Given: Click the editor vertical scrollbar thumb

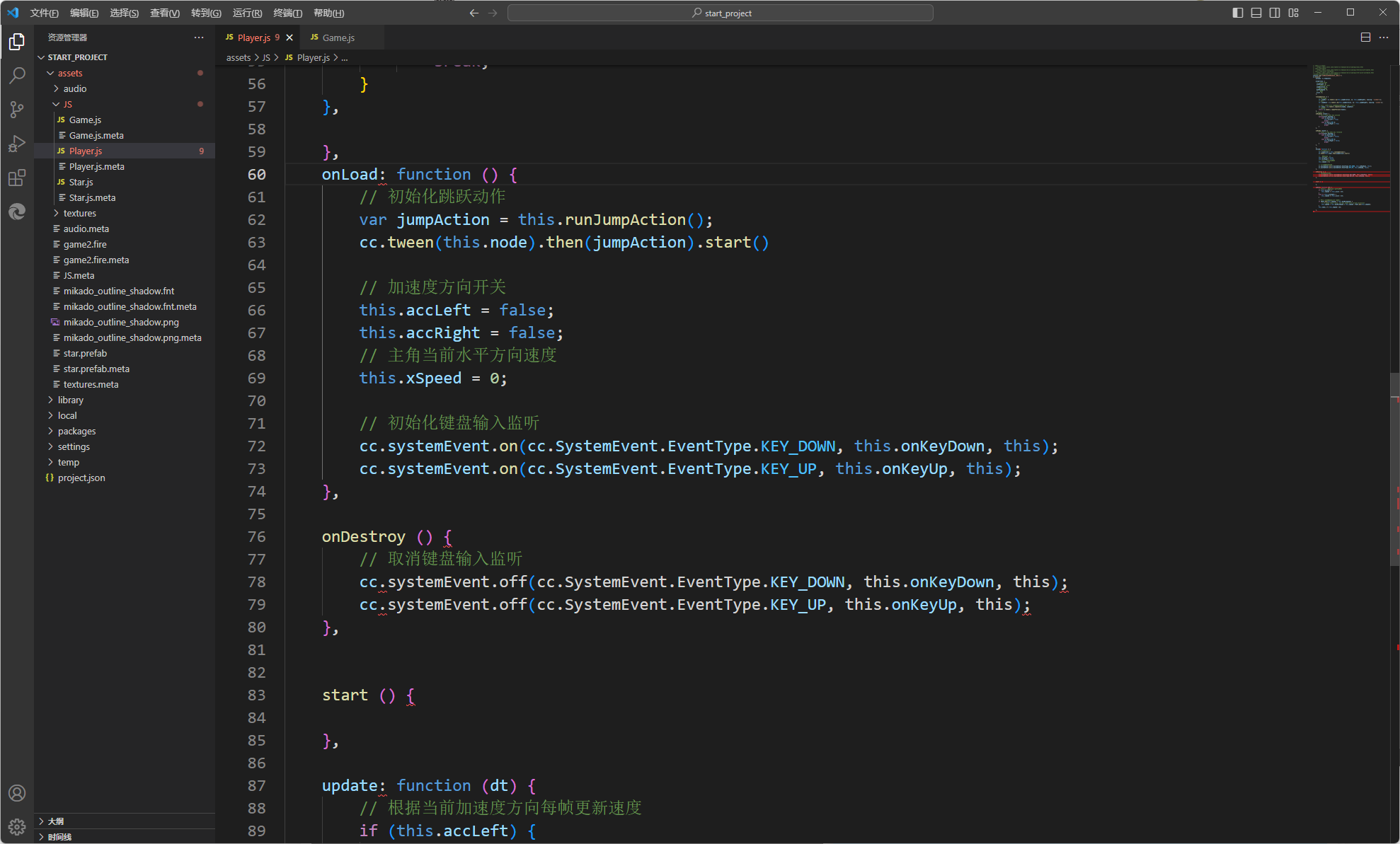Looking at the screenshot, I should (x=1394, y=470).
